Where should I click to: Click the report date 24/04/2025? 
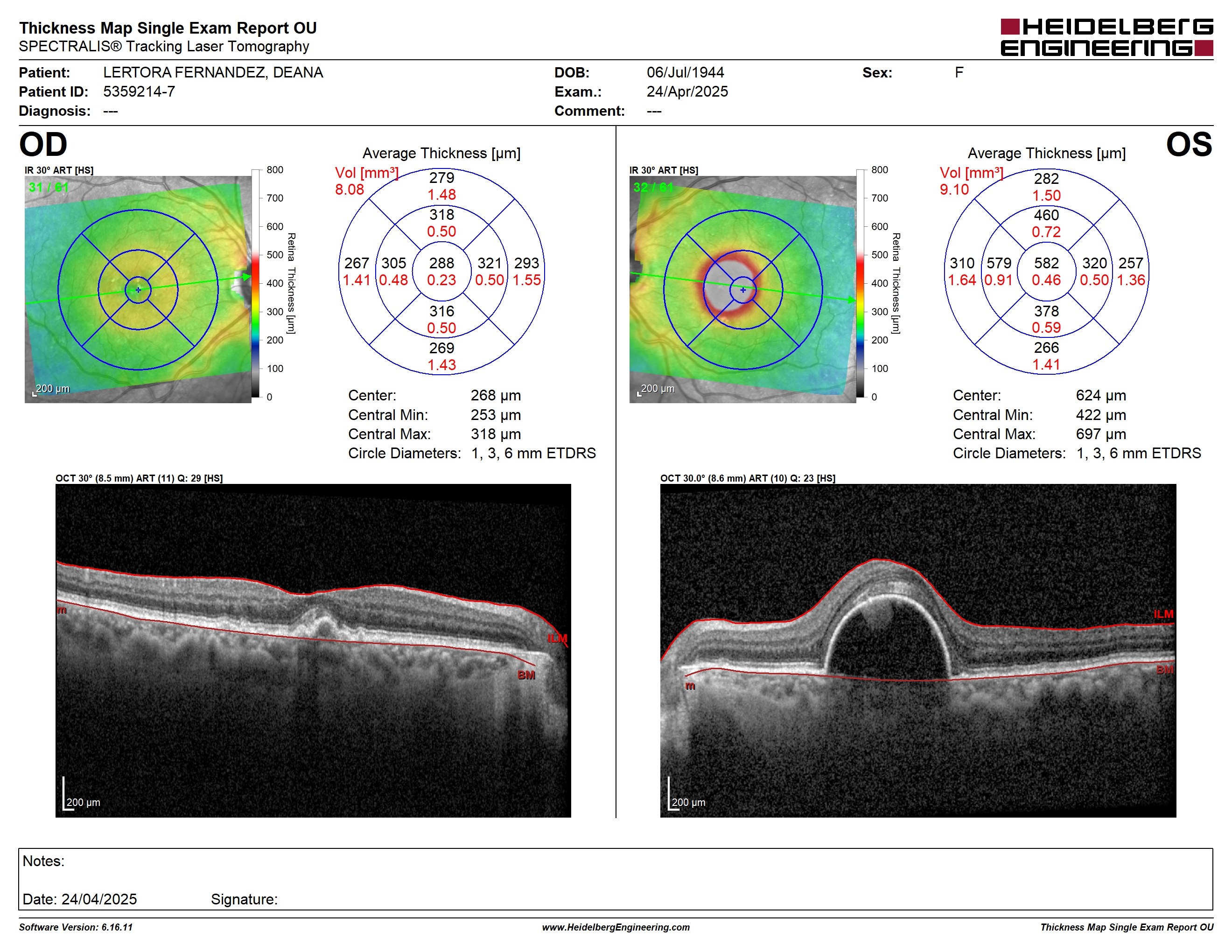(x=99, y=899)
